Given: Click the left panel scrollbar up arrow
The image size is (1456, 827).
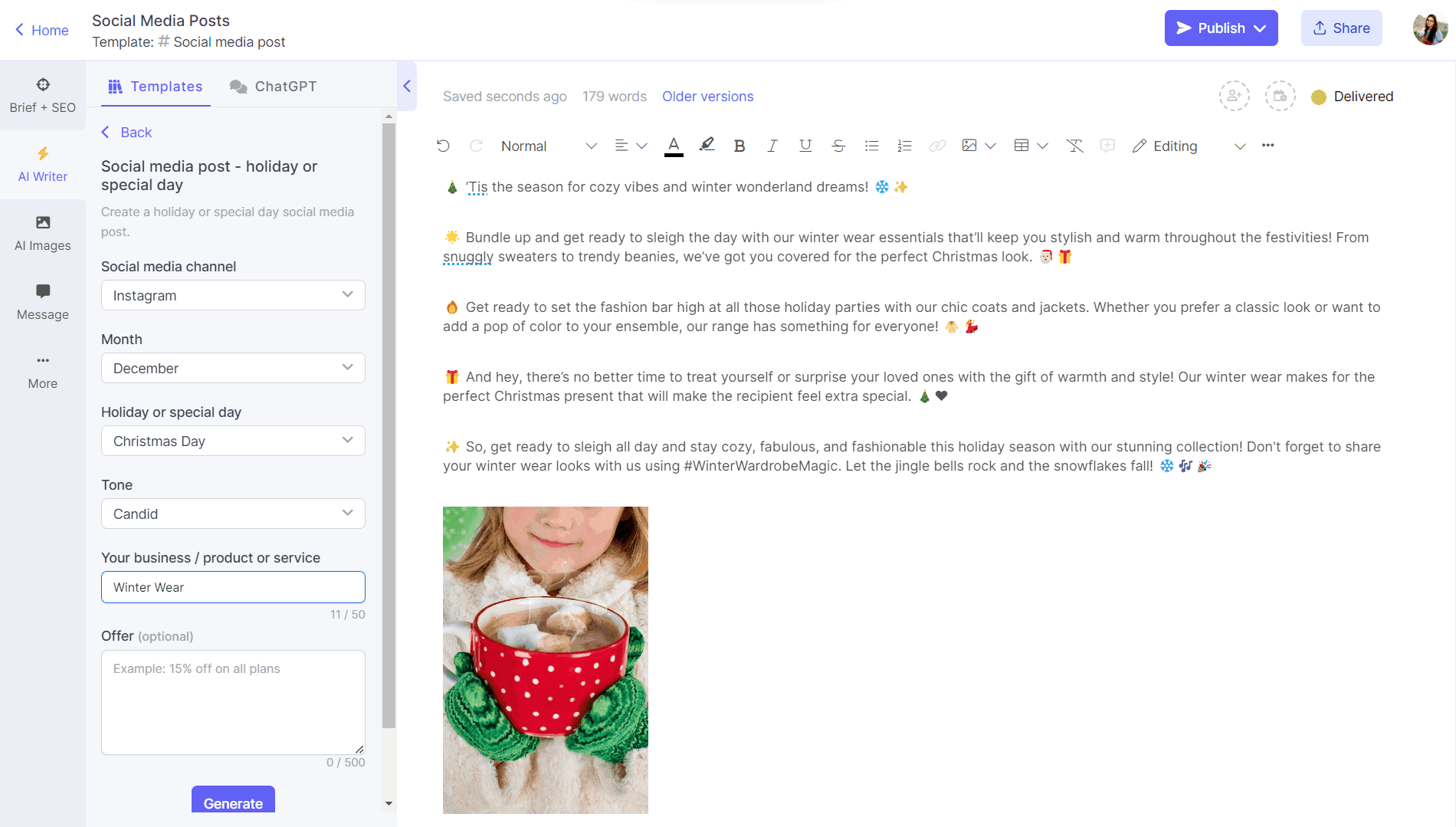Looking at the screenshot, I should click(389, 117).
